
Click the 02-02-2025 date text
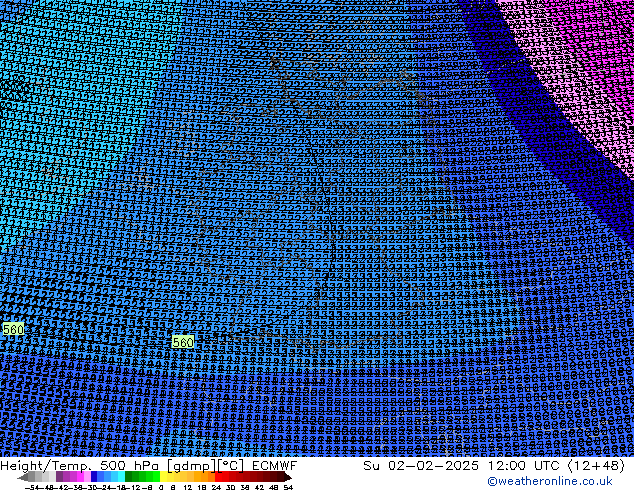tap(433, 466)
